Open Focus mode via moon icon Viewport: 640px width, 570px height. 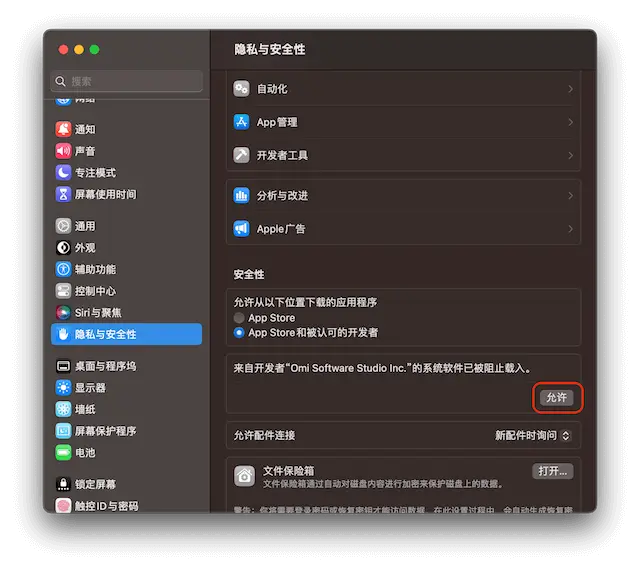point(64,172)
